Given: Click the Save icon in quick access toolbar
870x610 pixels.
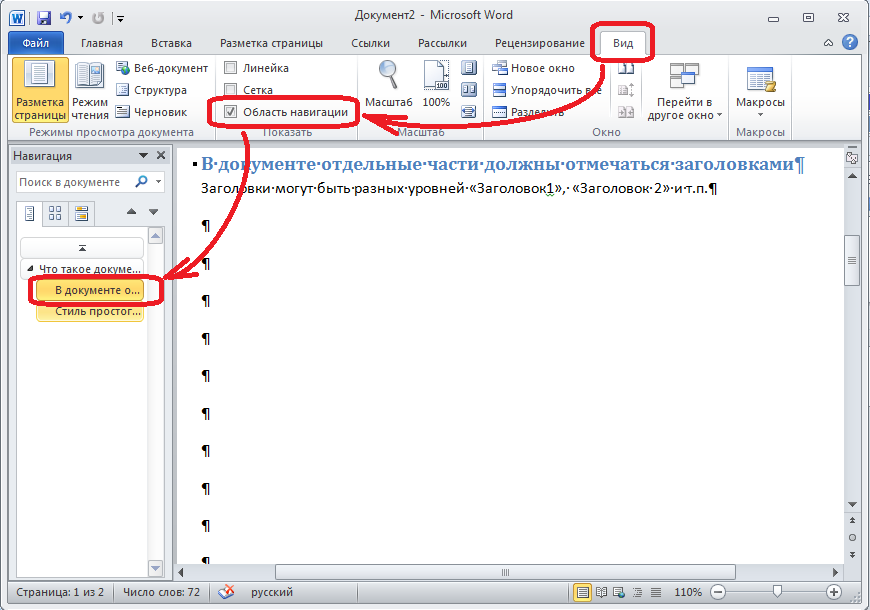Looking at the screenshot, I should click(x=44, y=16).
